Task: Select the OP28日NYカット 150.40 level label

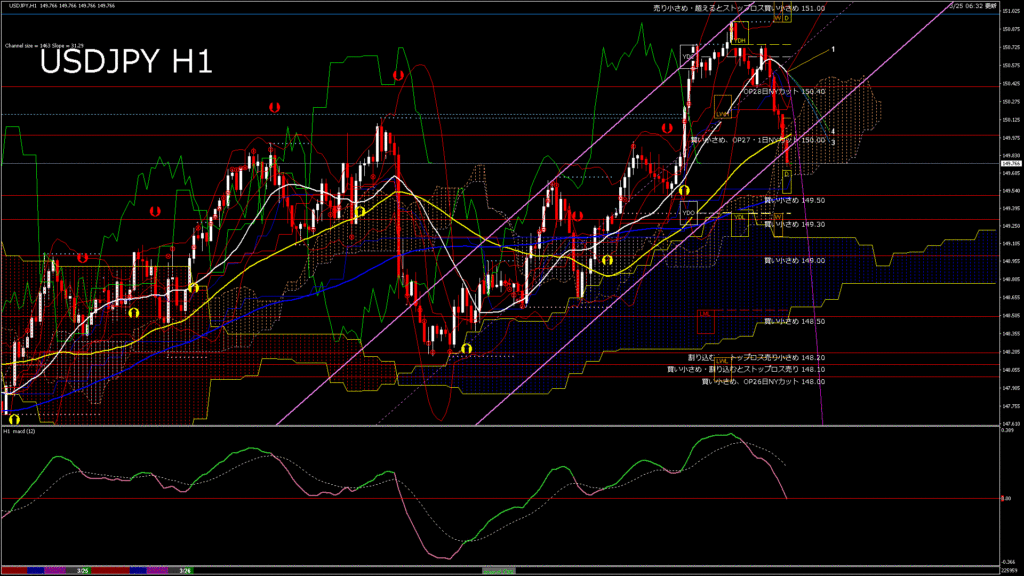Action: coord(783,91)
